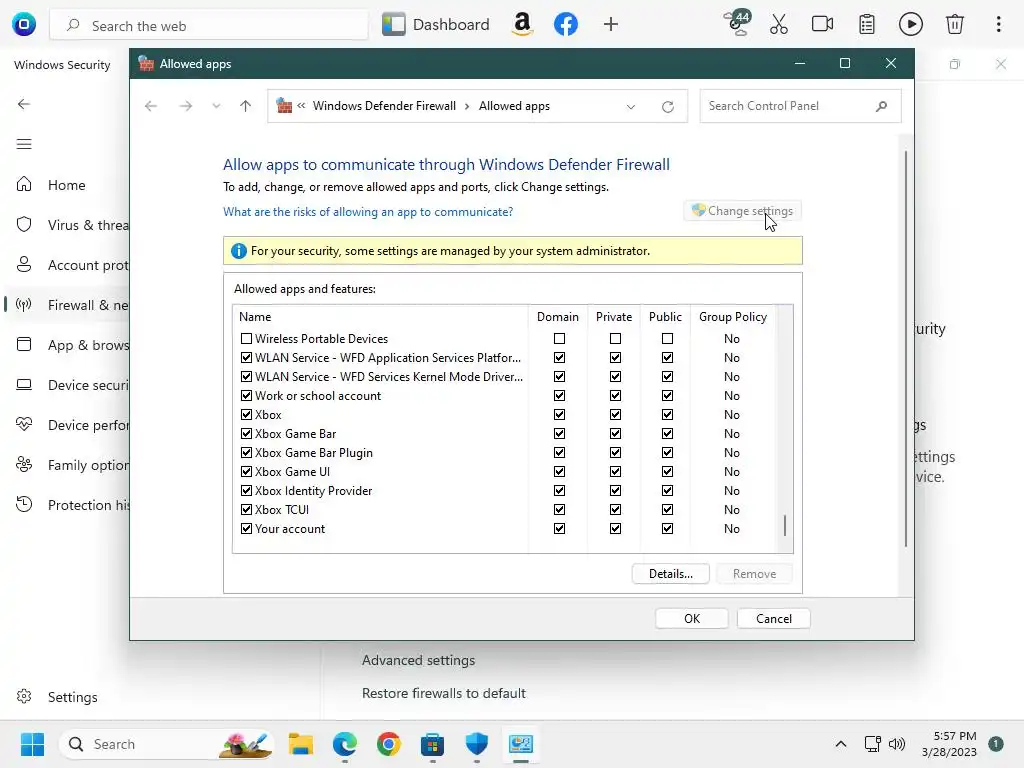Open Settings in Windows Security sidebar

click(72, 697)
